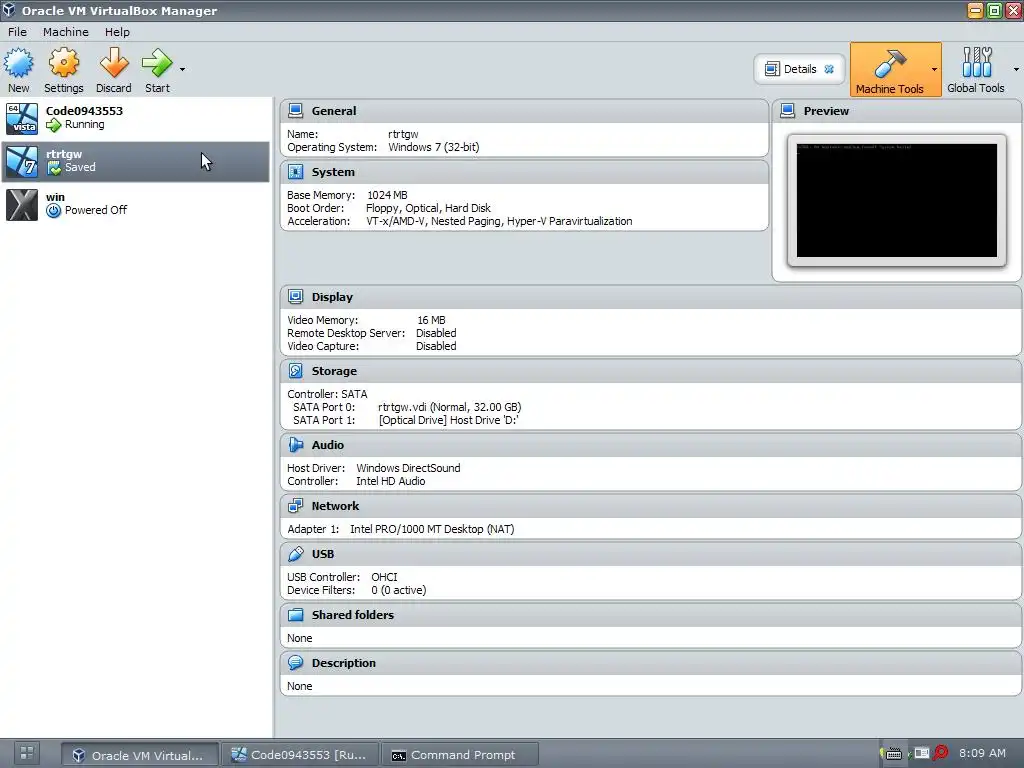Click the Running state arrow icon
1024x768 pixels.
tap(54, 125)
